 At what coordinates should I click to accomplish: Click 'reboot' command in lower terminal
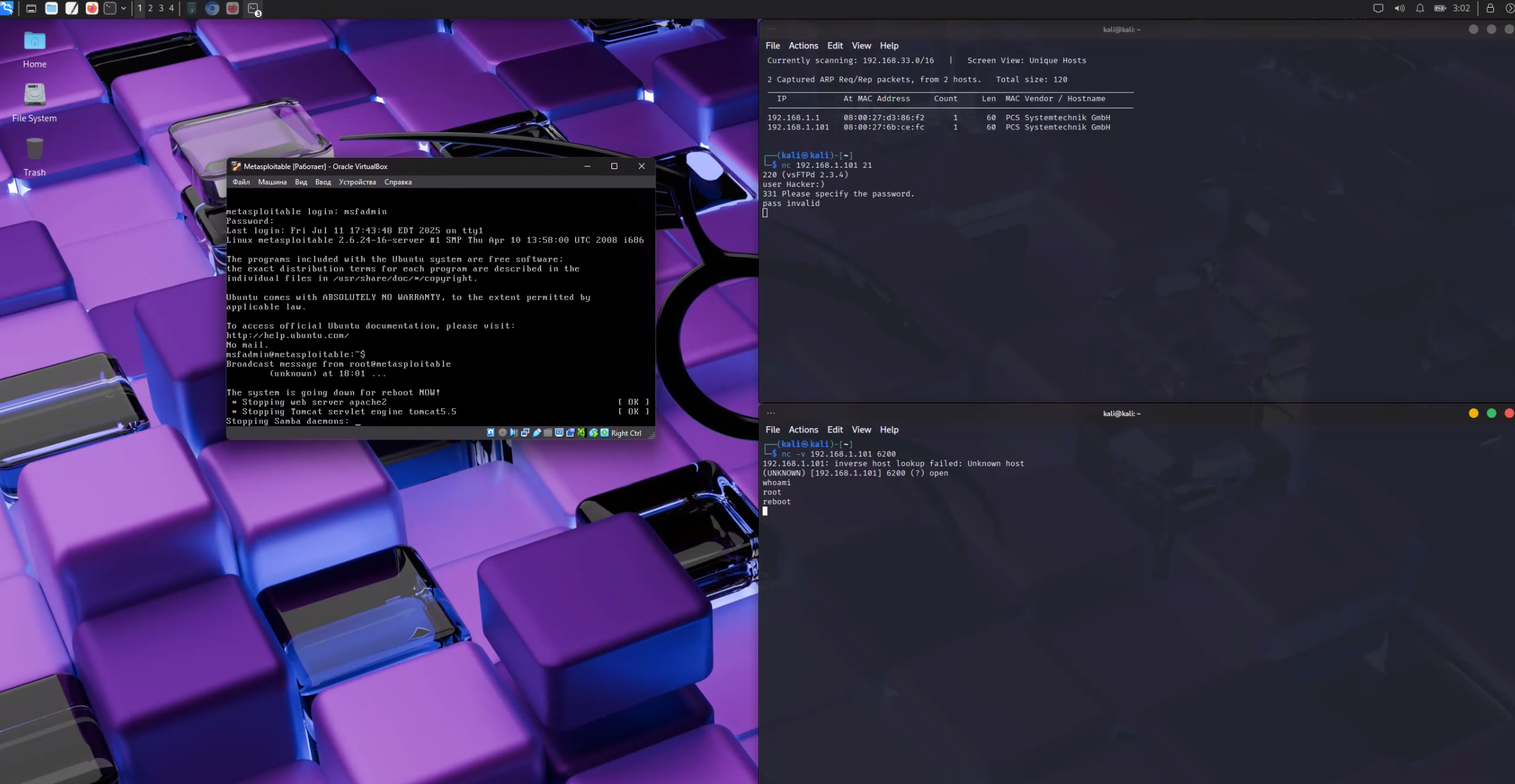[777, 501]
